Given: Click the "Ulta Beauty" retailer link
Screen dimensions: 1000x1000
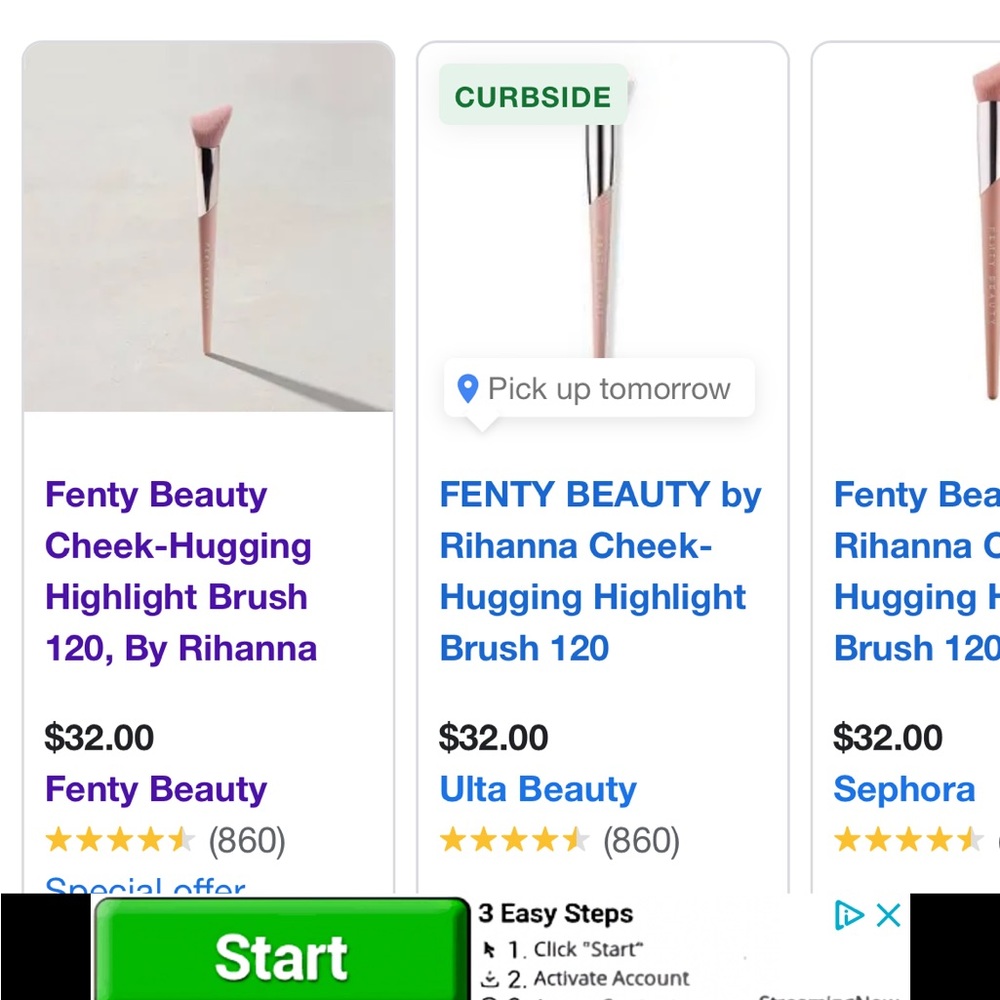Looking at the screenshot, I should click(537, 789).
